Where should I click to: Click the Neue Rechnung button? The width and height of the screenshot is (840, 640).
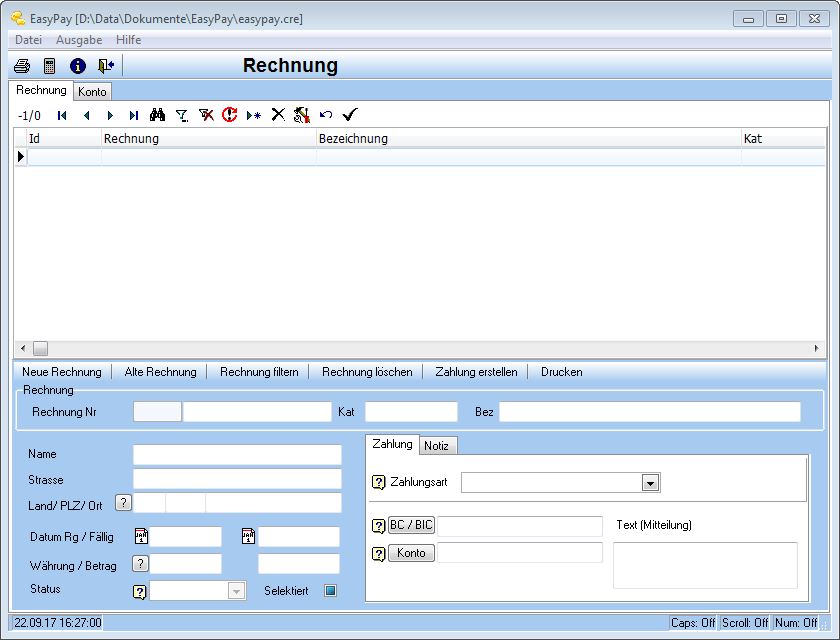(62, 372)
